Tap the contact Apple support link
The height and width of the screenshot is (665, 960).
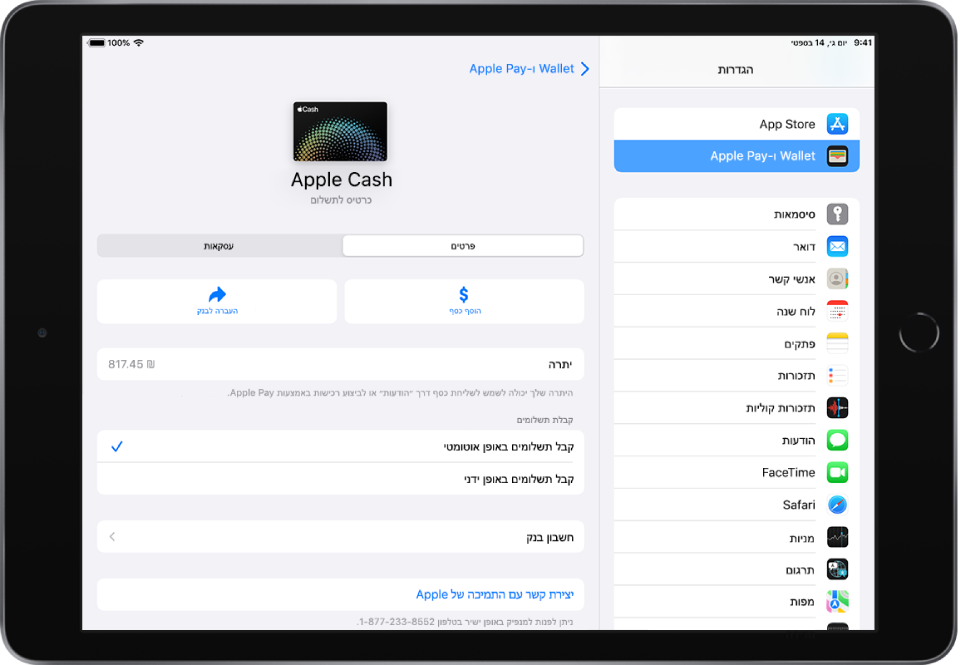pyautogui.click(x=495, y=595)
